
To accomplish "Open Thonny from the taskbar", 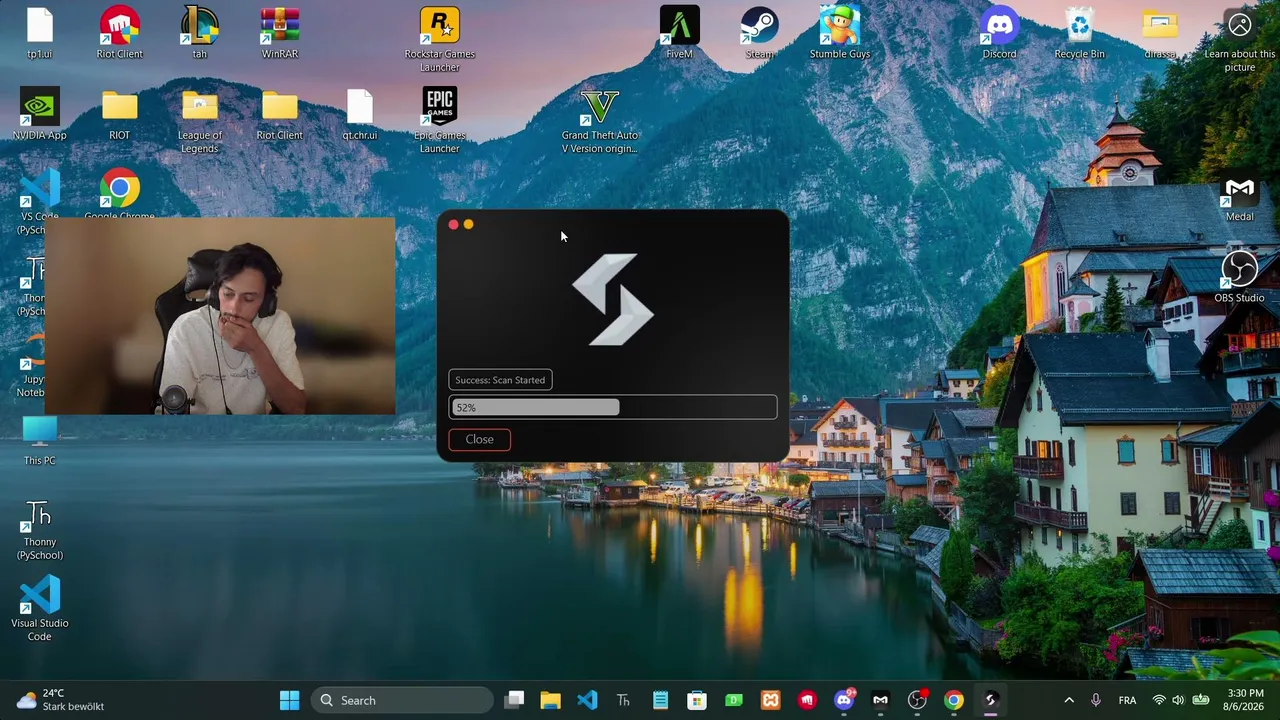I will (624, 700).
